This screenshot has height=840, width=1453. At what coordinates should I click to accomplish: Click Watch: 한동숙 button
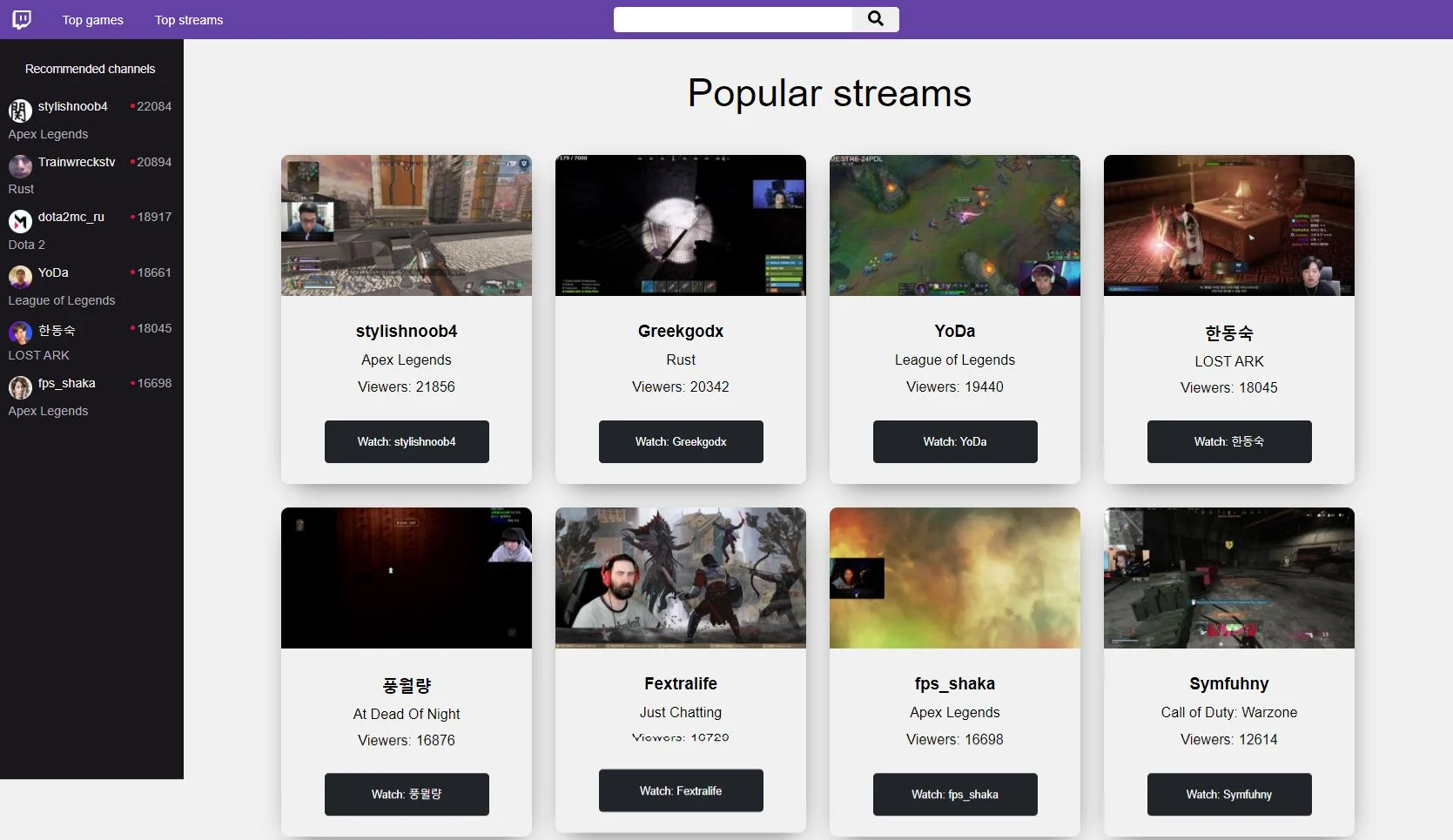point(1229,441)
